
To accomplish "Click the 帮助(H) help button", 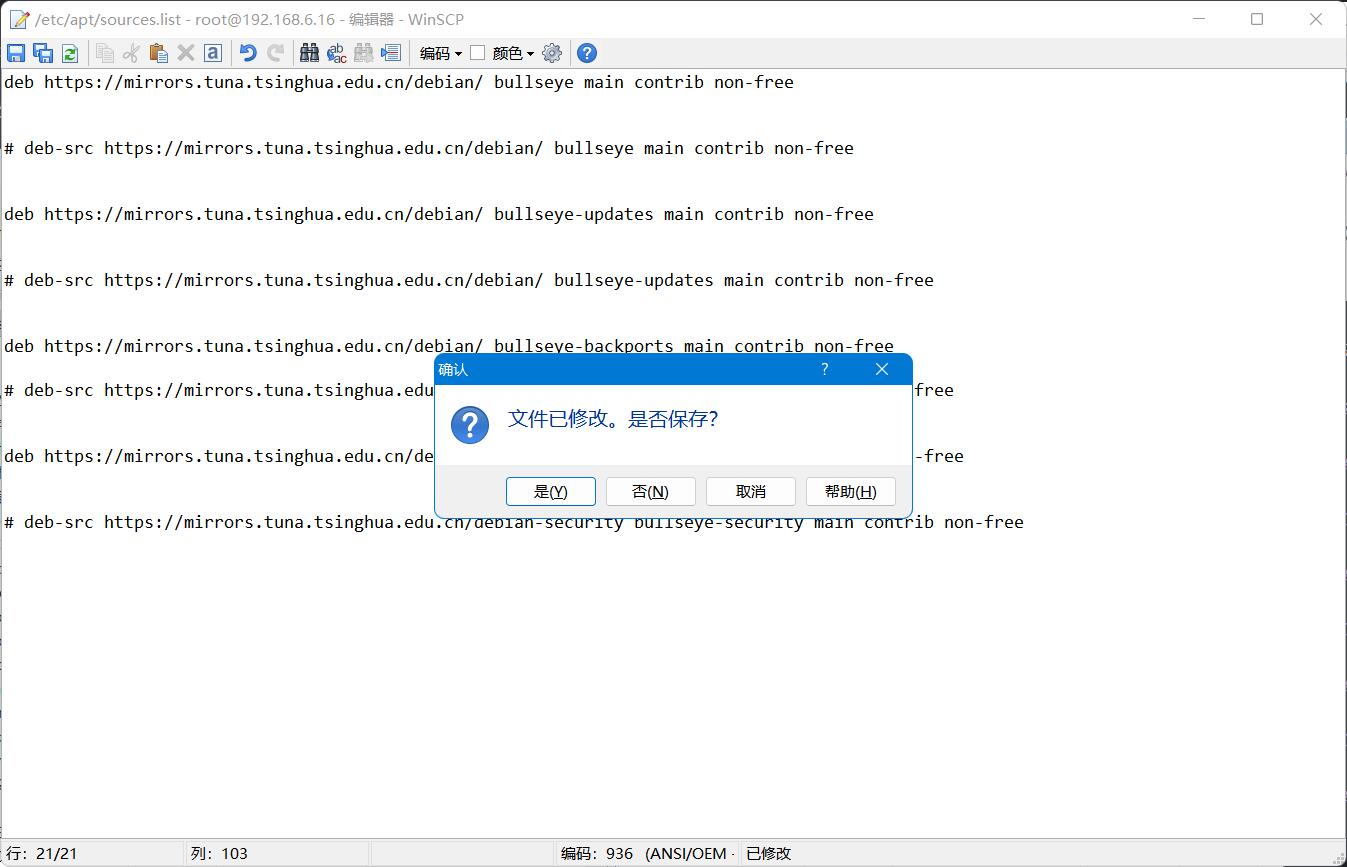I will pyautogui.click(x=851, y=491).
